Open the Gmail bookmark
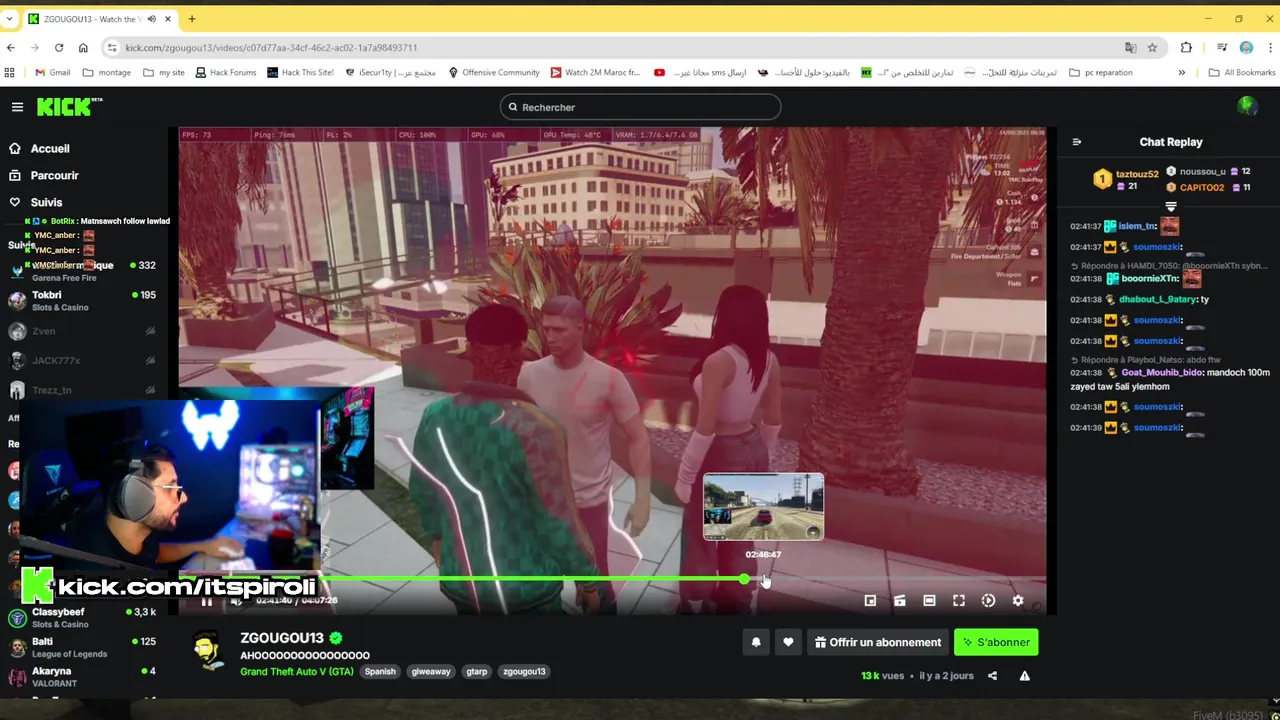 click(x=52, y=72)
